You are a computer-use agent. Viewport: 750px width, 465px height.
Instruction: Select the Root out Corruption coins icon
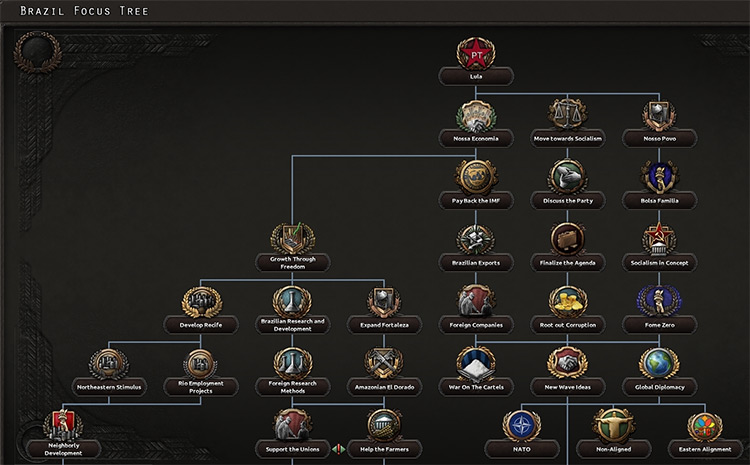tap(568, 302)
